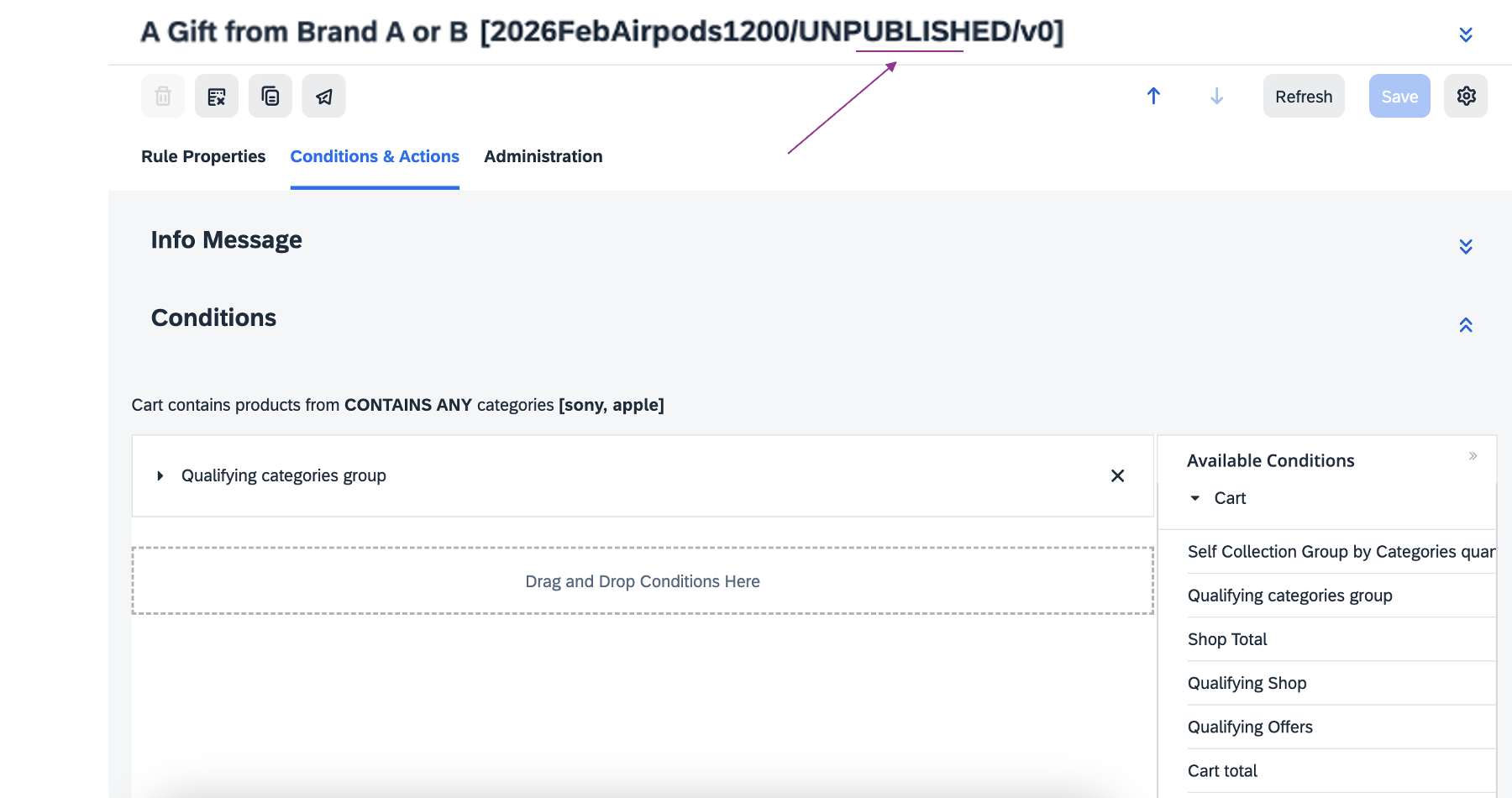Expand the Qualifying categories group row
This screenshot has width=1512, height=798.
pyautogui.click(x=160, y=476)
